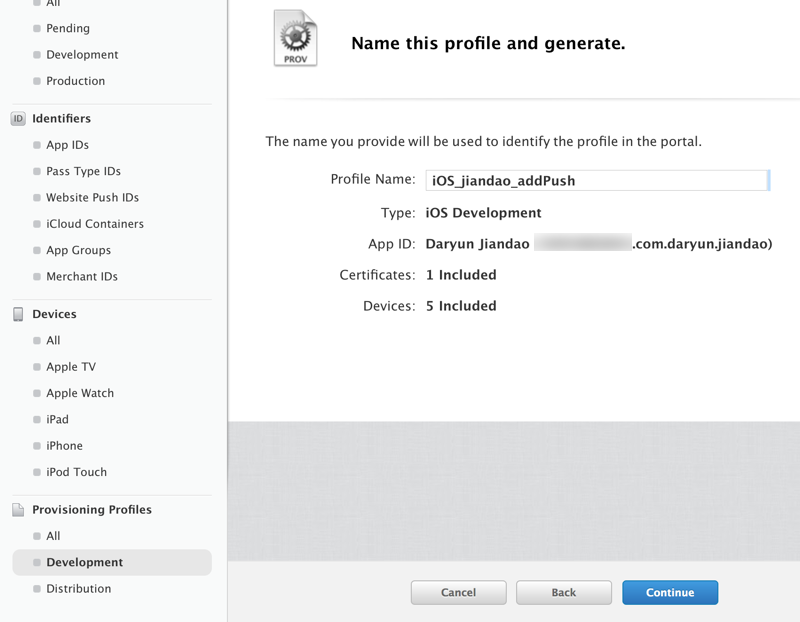Image resolution: width=800 pixels, height=622 pixels.
Task: Open App IDs in the sidebar
Action: tap(67, 145)
